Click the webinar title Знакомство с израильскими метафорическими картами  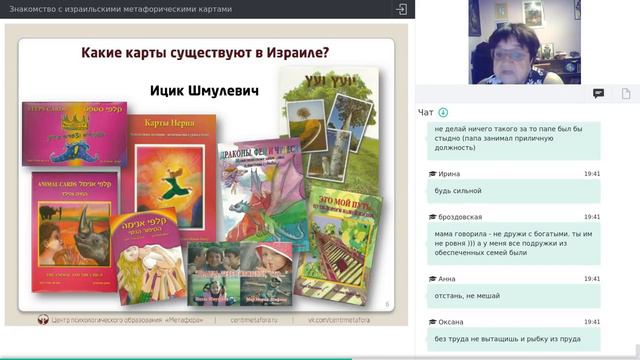tap(120, 9)
